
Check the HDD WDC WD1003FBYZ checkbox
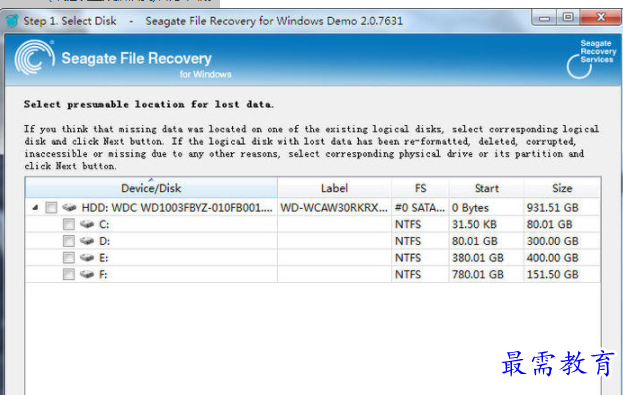(x=51, y=207)
